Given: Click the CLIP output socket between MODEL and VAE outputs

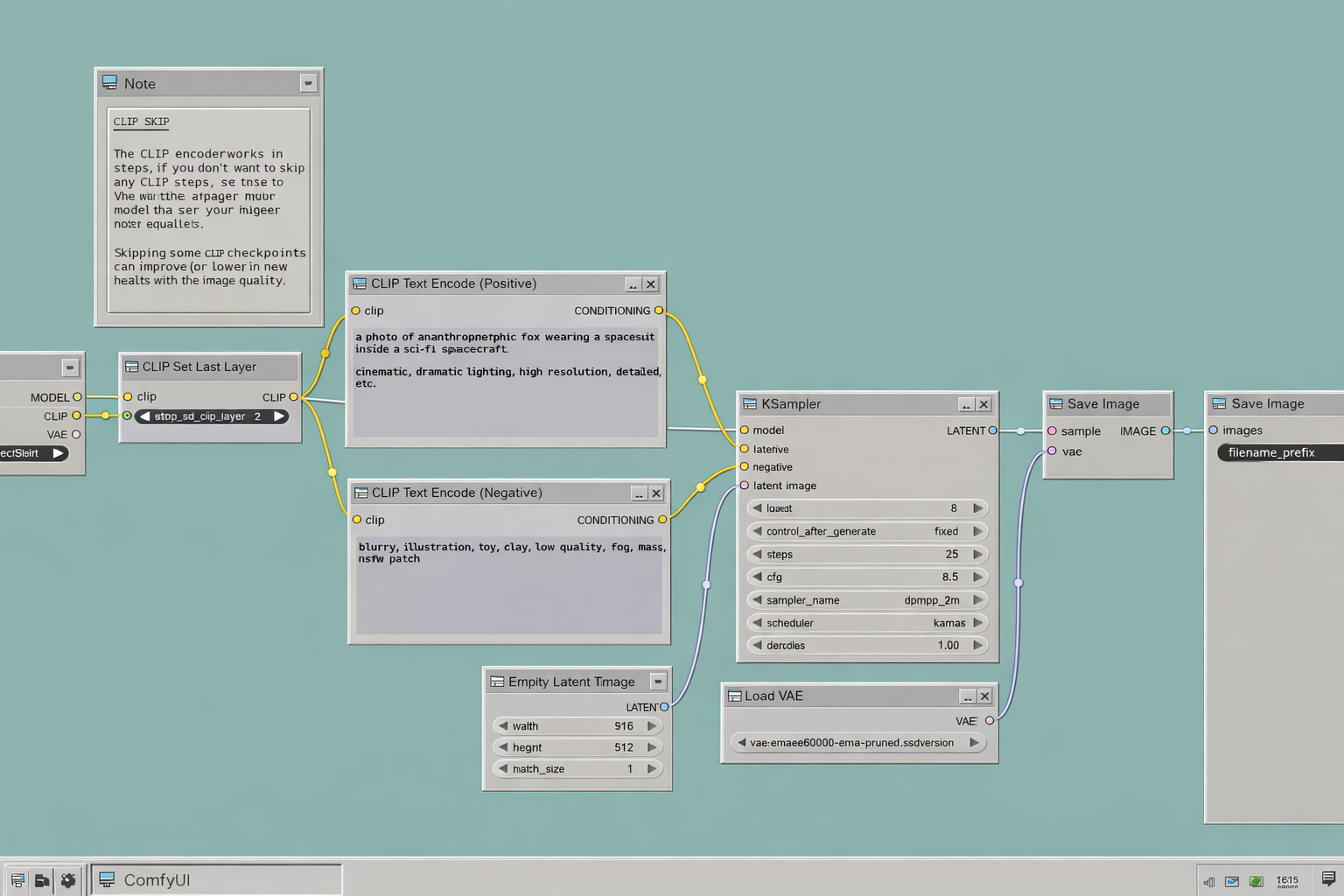Looking at the screenshot, I should [x=77, y=416].
